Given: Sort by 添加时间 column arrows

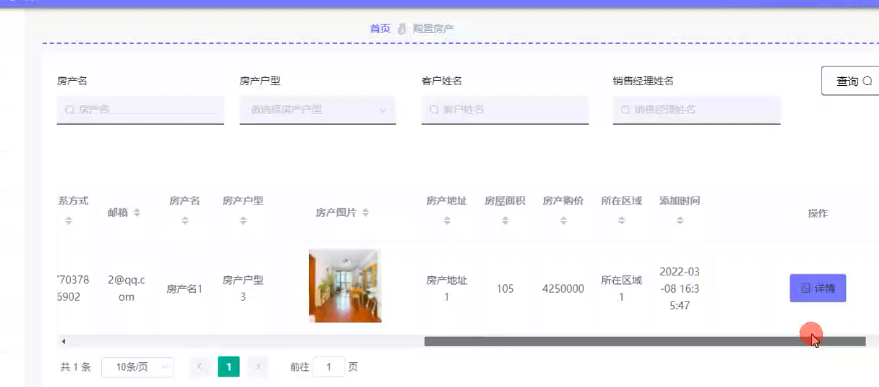Looking at the screenshot, I should click(x=680, y=221).
